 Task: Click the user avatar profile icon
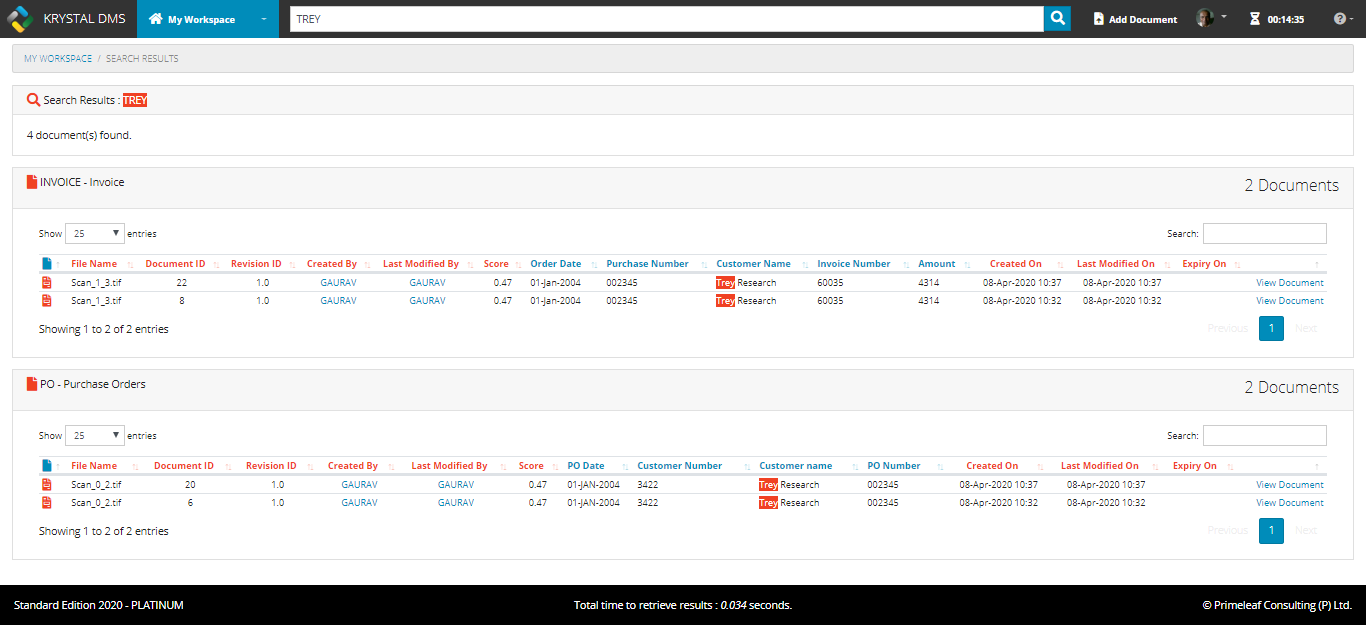(x=1205, y=19)
